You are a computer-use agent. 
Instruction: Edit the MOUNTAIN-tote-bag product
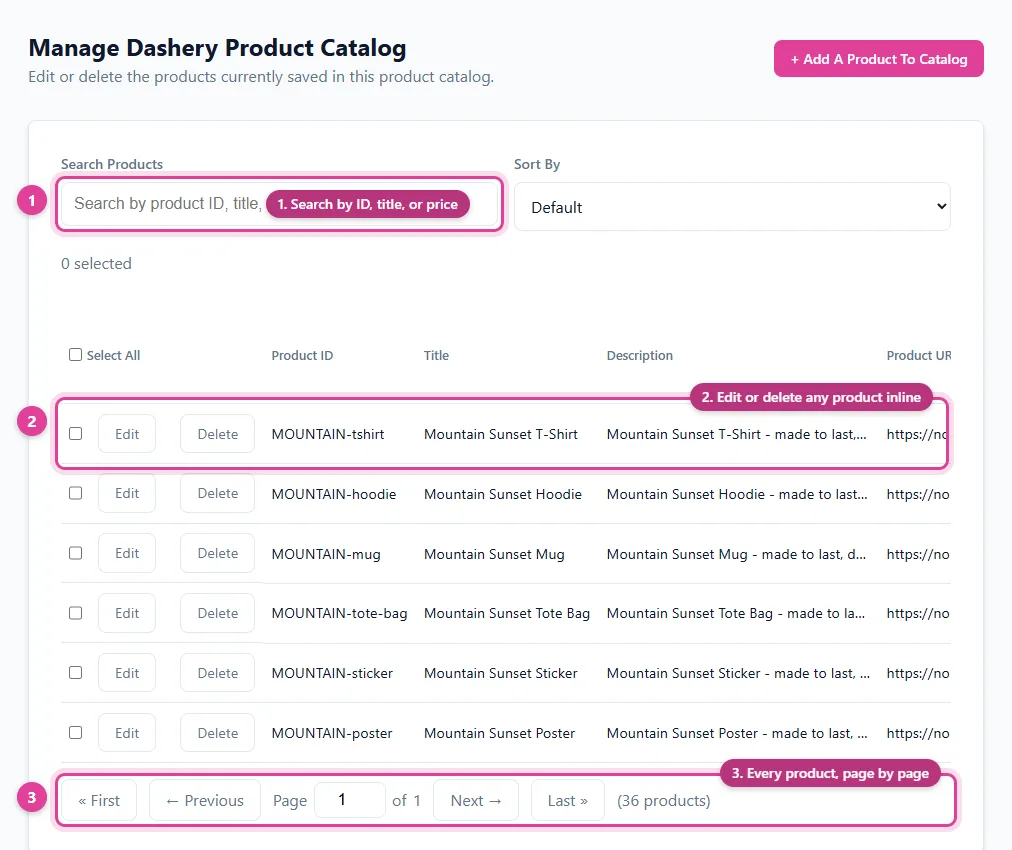(127, 613)
